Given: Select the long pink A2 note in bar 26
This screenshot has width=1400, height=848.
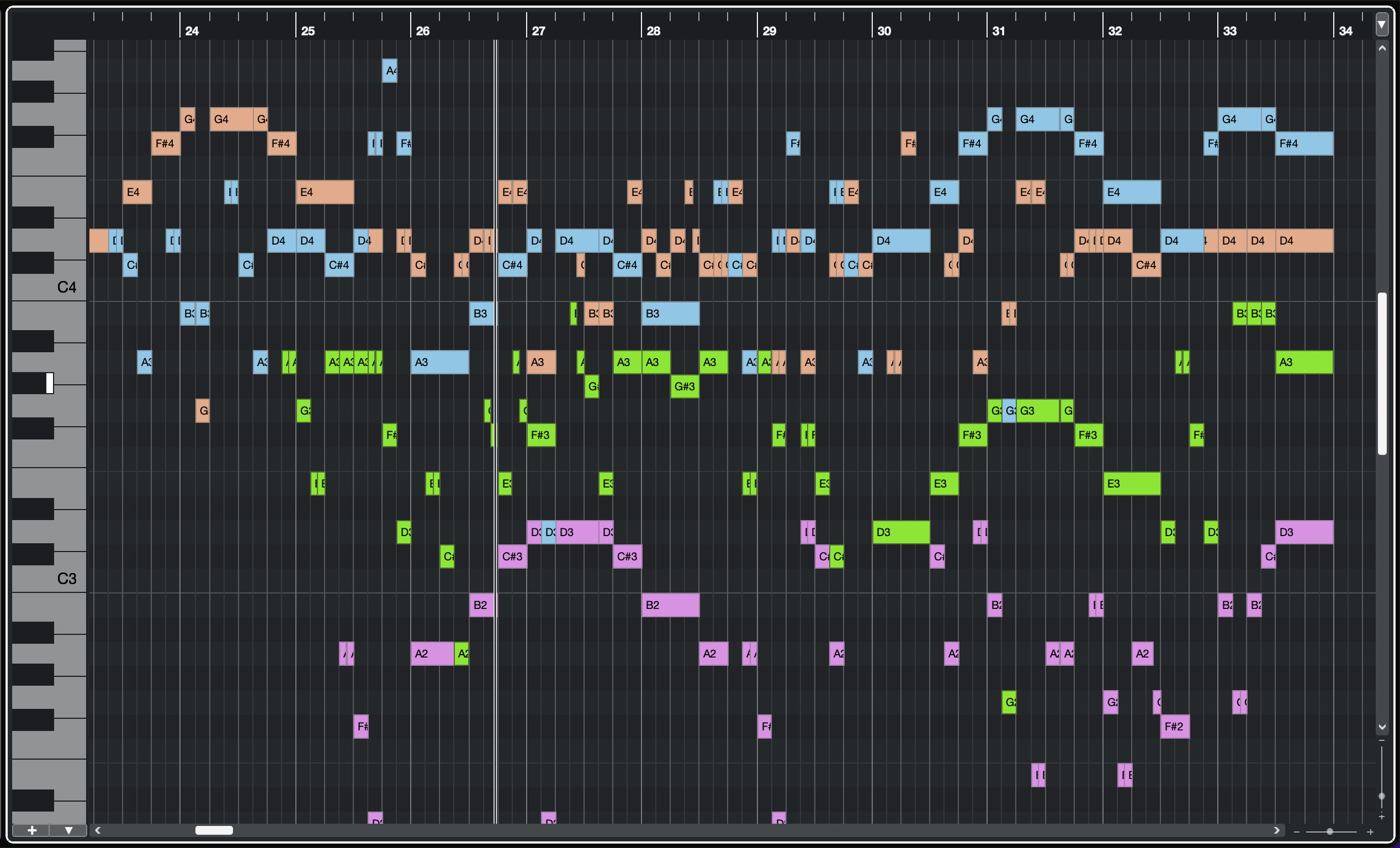Looking at the screenshot, I should tap(432, 654).
